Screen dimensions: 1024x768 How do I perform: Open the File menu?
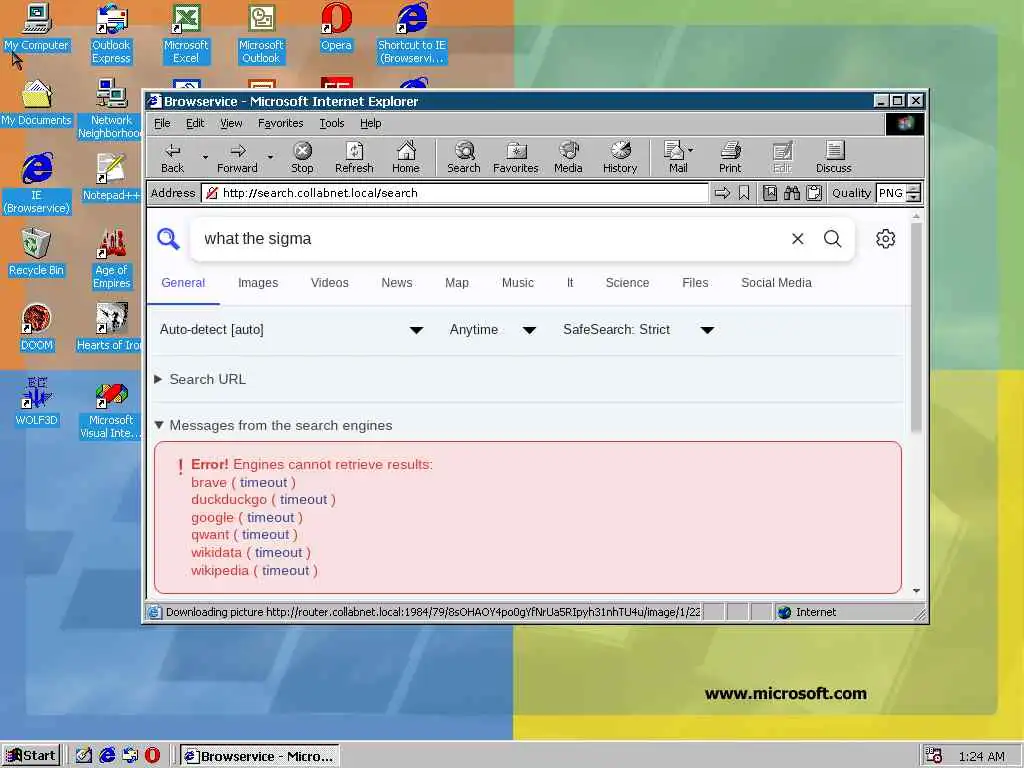click(x=162, y=123)
